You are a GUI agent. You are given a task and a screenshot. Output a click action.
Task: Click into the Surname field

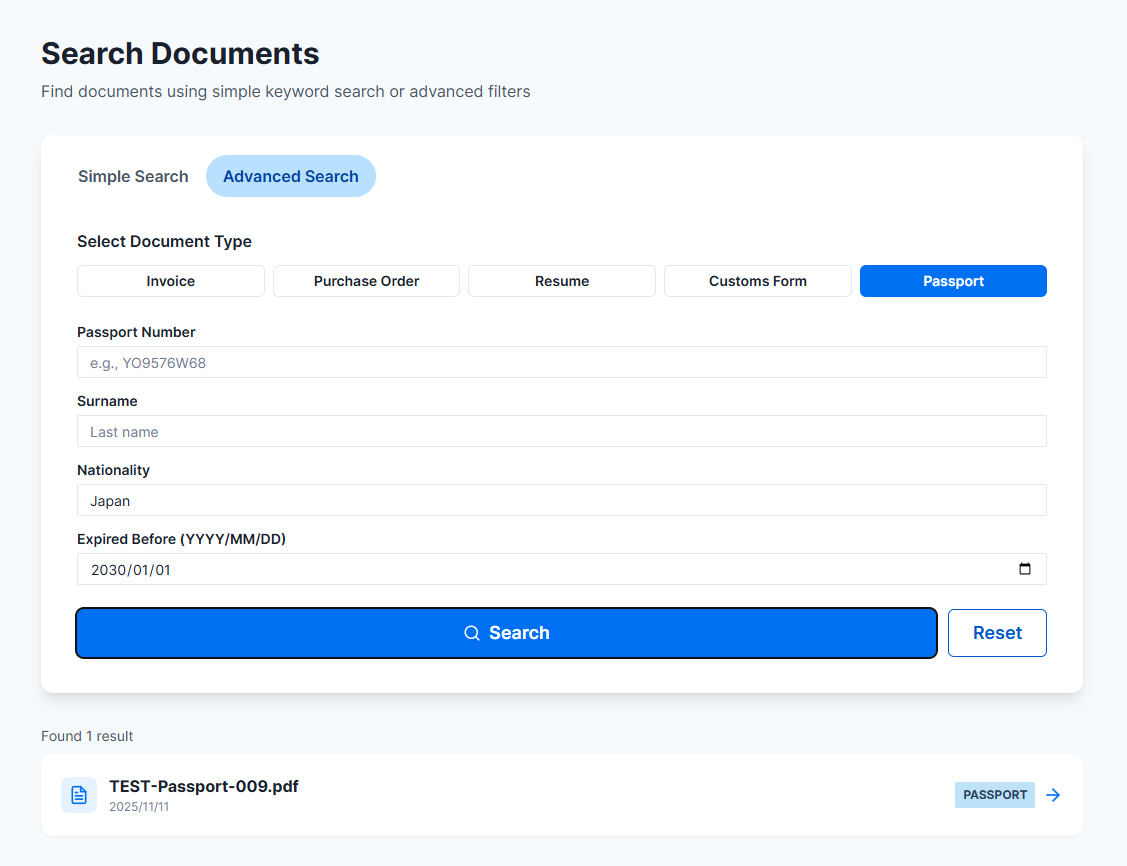tap(562, 431)
